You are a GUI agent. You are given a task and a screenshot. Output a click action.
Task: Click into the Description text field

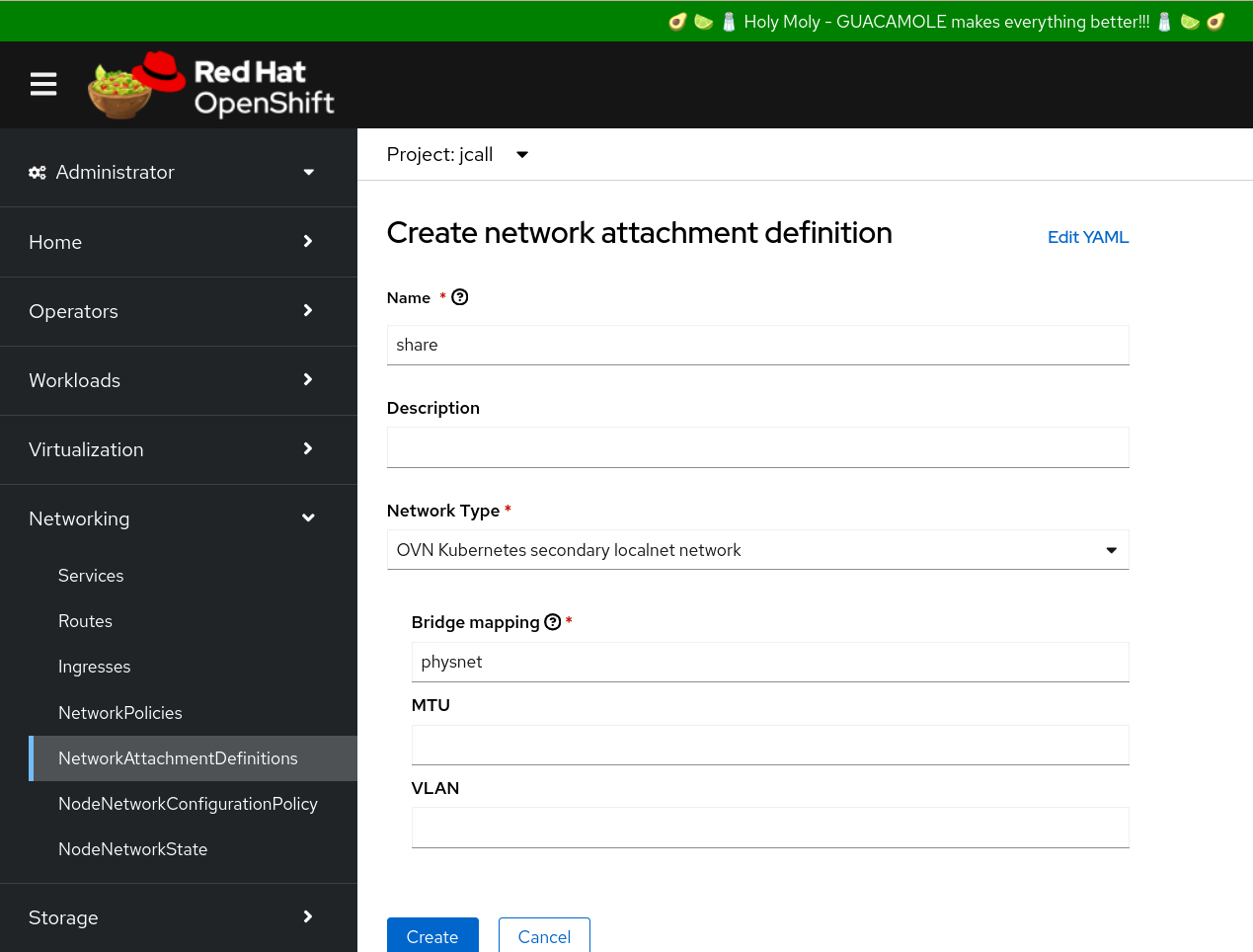(x=757, y=447)
